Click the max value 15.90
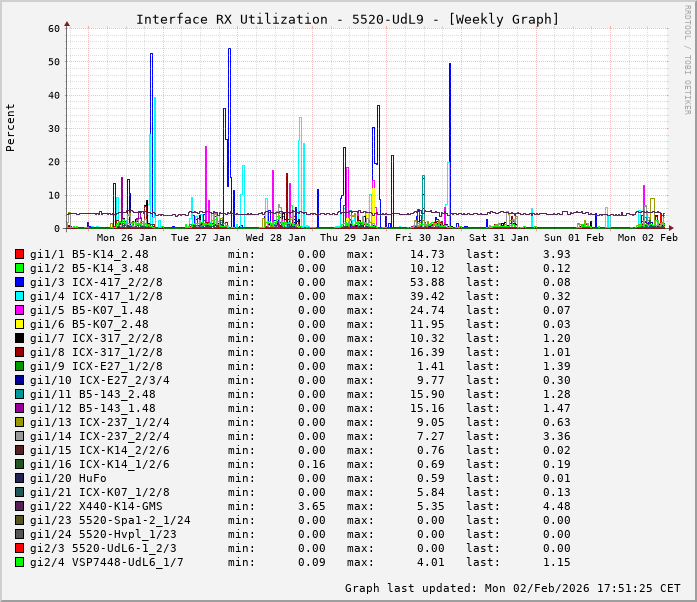 [x=427, y=394]
